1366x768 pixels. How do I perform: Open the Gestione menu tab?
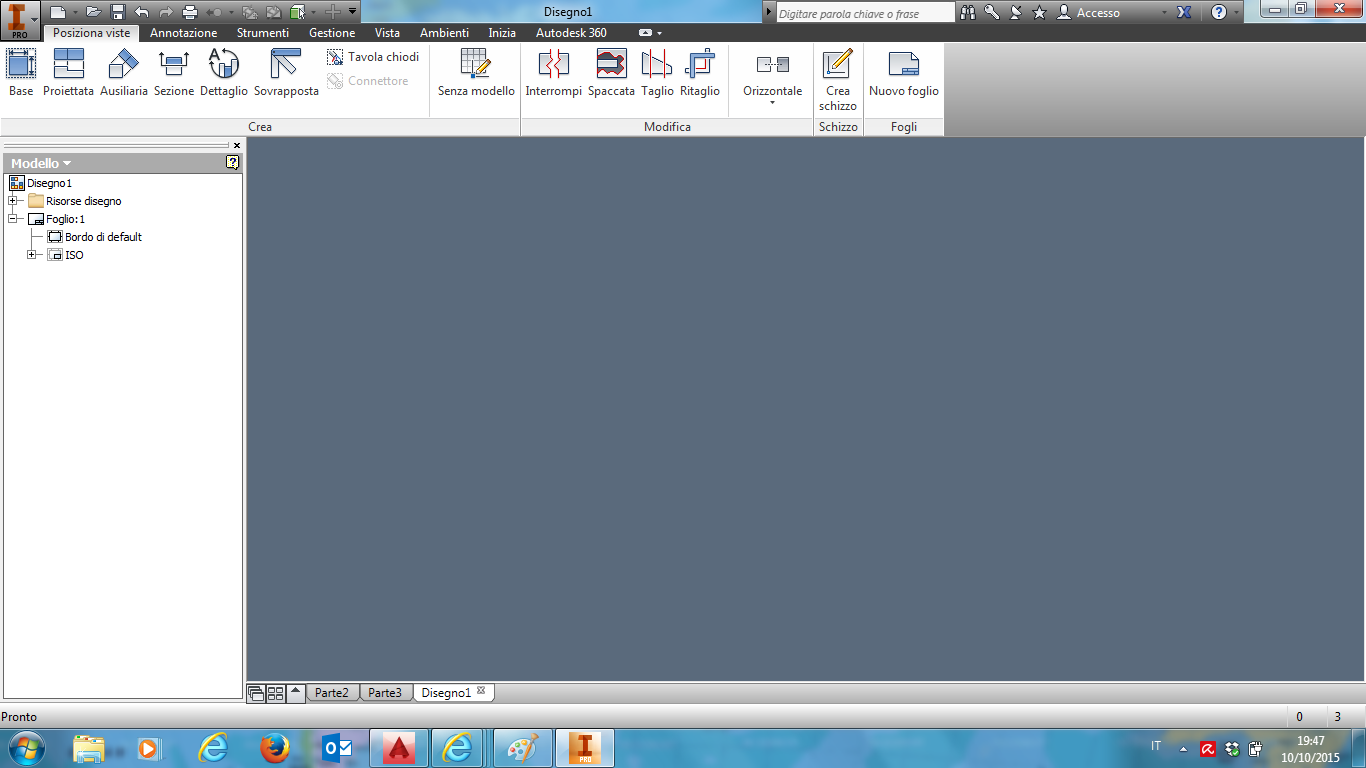(x=331, y=32)
